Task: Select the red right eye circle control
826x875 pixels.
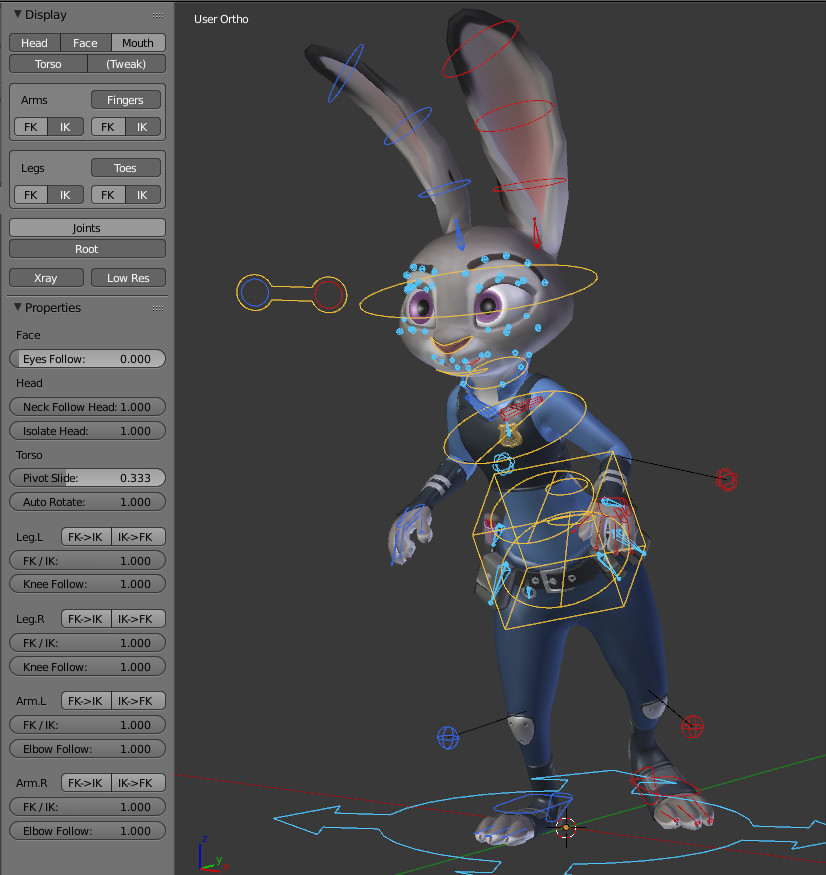Action: 328,294
